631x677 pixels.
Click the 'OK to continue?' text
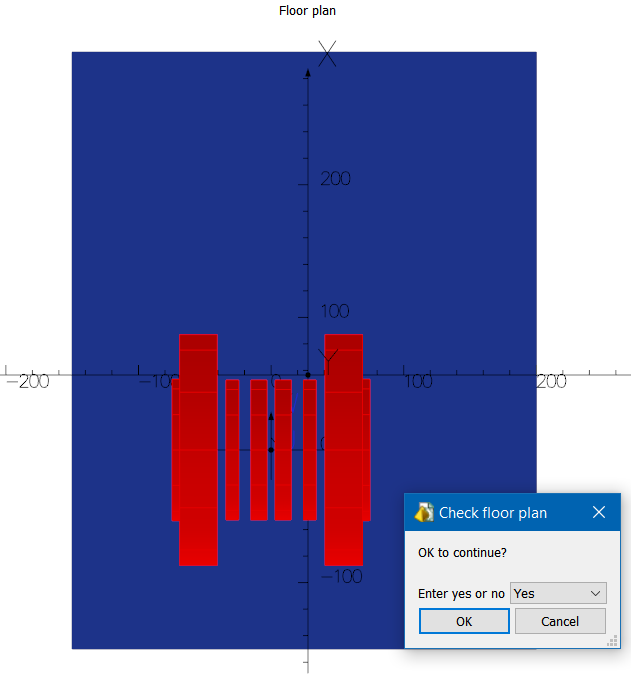462,553
